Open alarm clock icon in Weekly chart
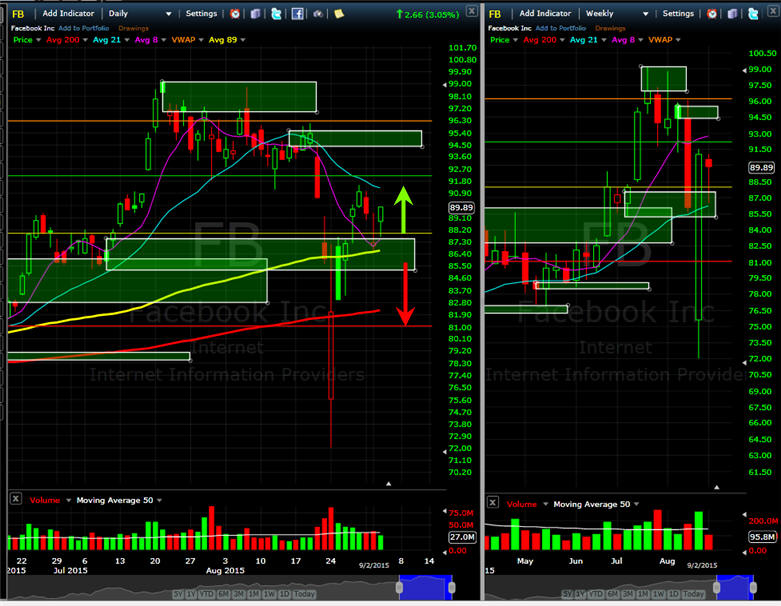 click(x=712, y=13)
